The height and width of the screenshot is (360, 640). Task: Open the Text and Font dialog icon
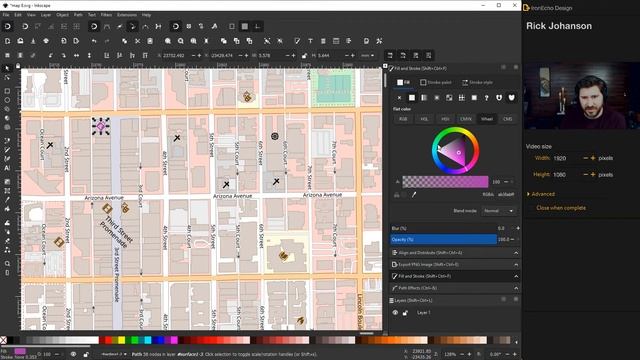tap(310, 41)
